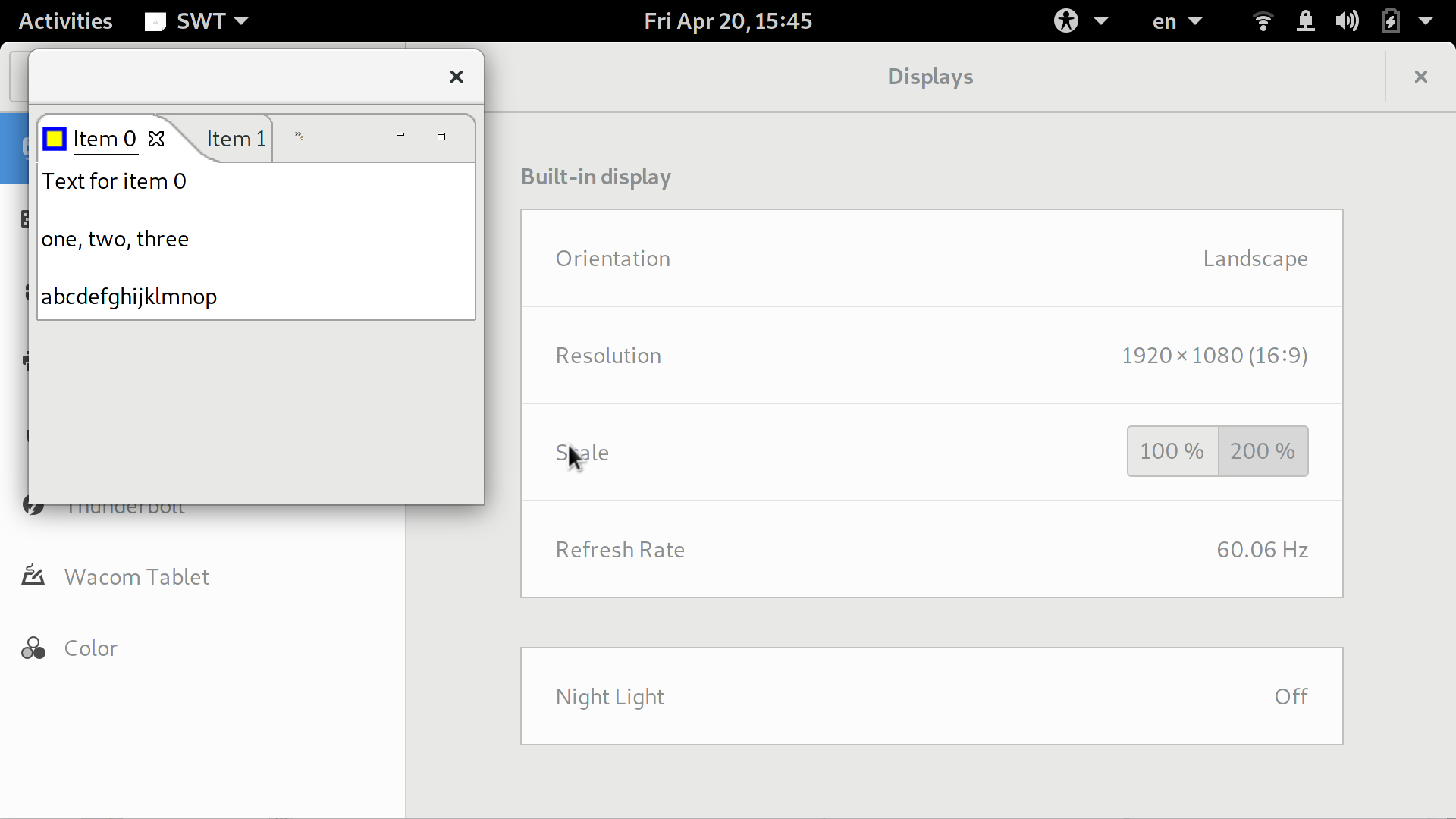Screen dimensions: 1456x819
Task: Click the 'Built-in display' heading
Action: pyautogui.click(x=596, y=177)
